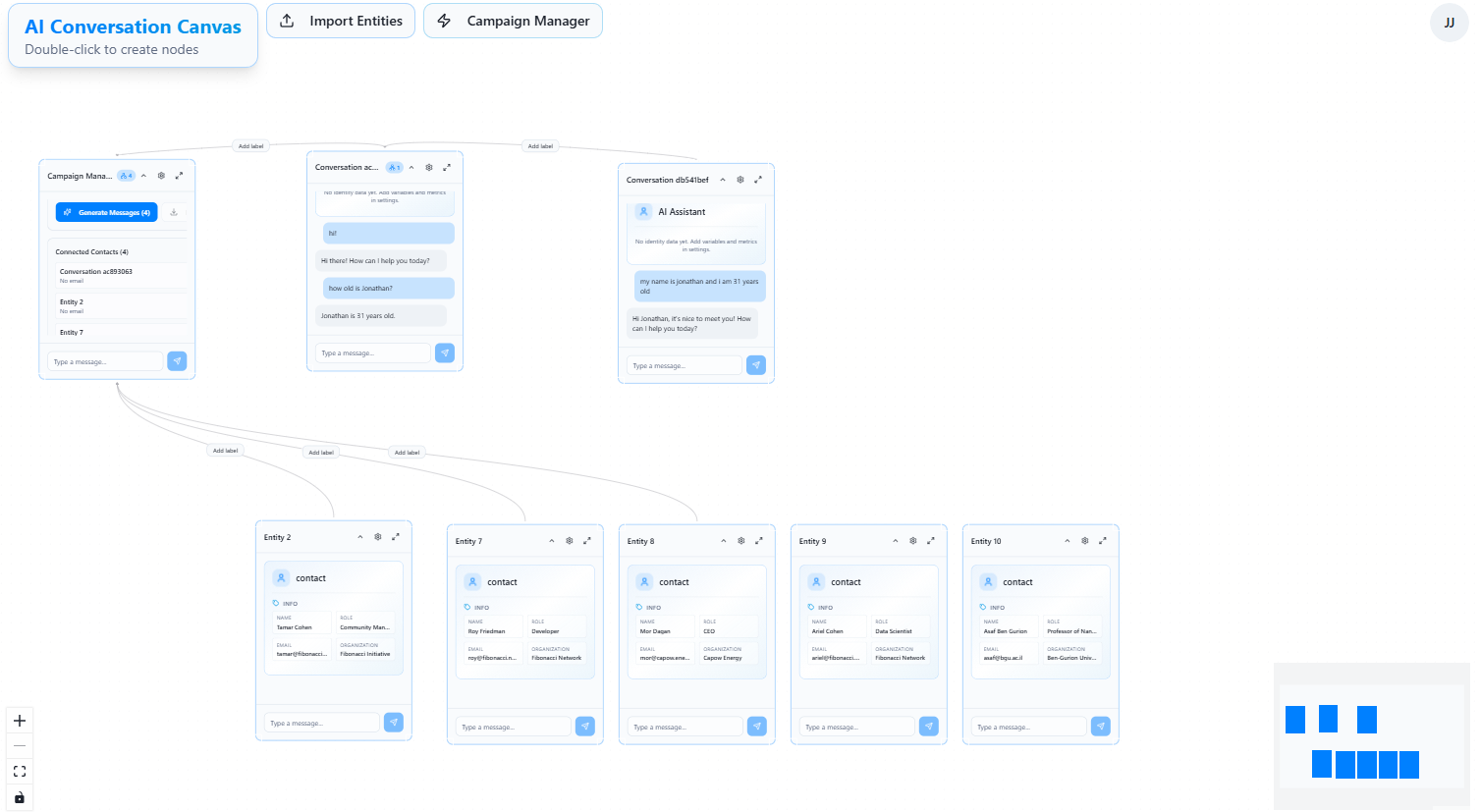Select Conversation ac893063 in Connected Contacts
The height and width of the screenshot is (812, 1480).
[x=122, y=275]
